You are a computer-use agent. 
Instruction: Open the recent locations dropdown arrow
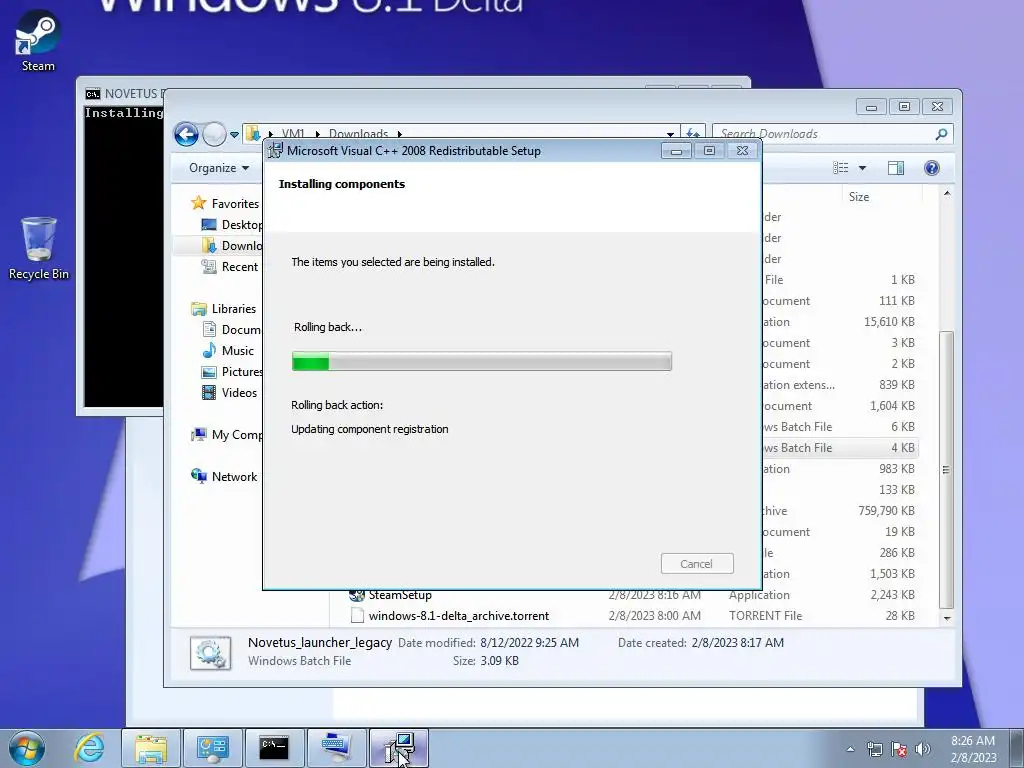pos(234,135)
